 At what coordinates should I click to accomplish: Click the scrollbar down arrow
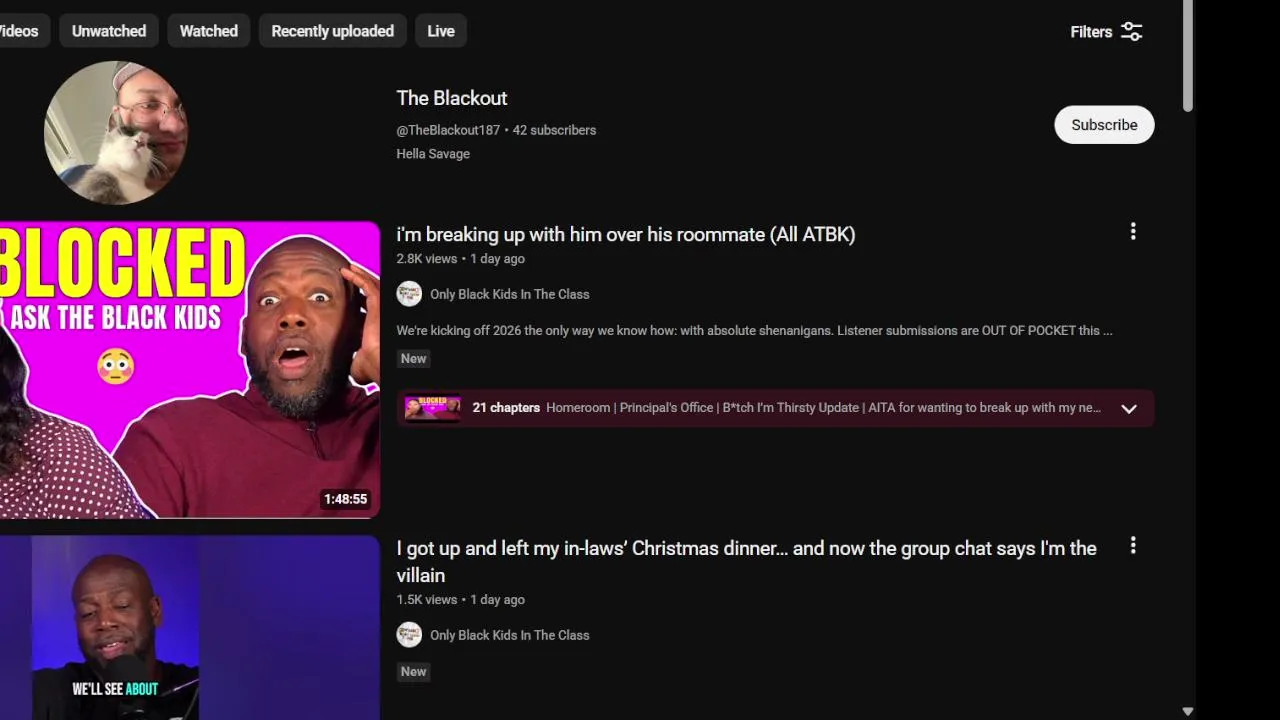(x=1187, y=711)
